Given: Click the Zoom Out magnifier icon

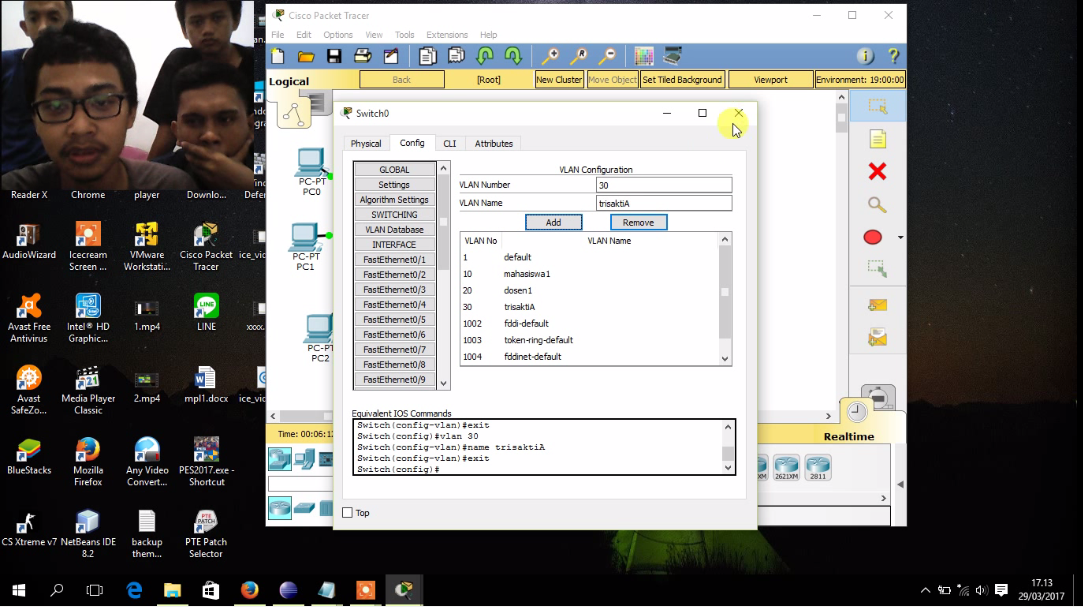Looking at the screenshot, I should pos(607,56).
